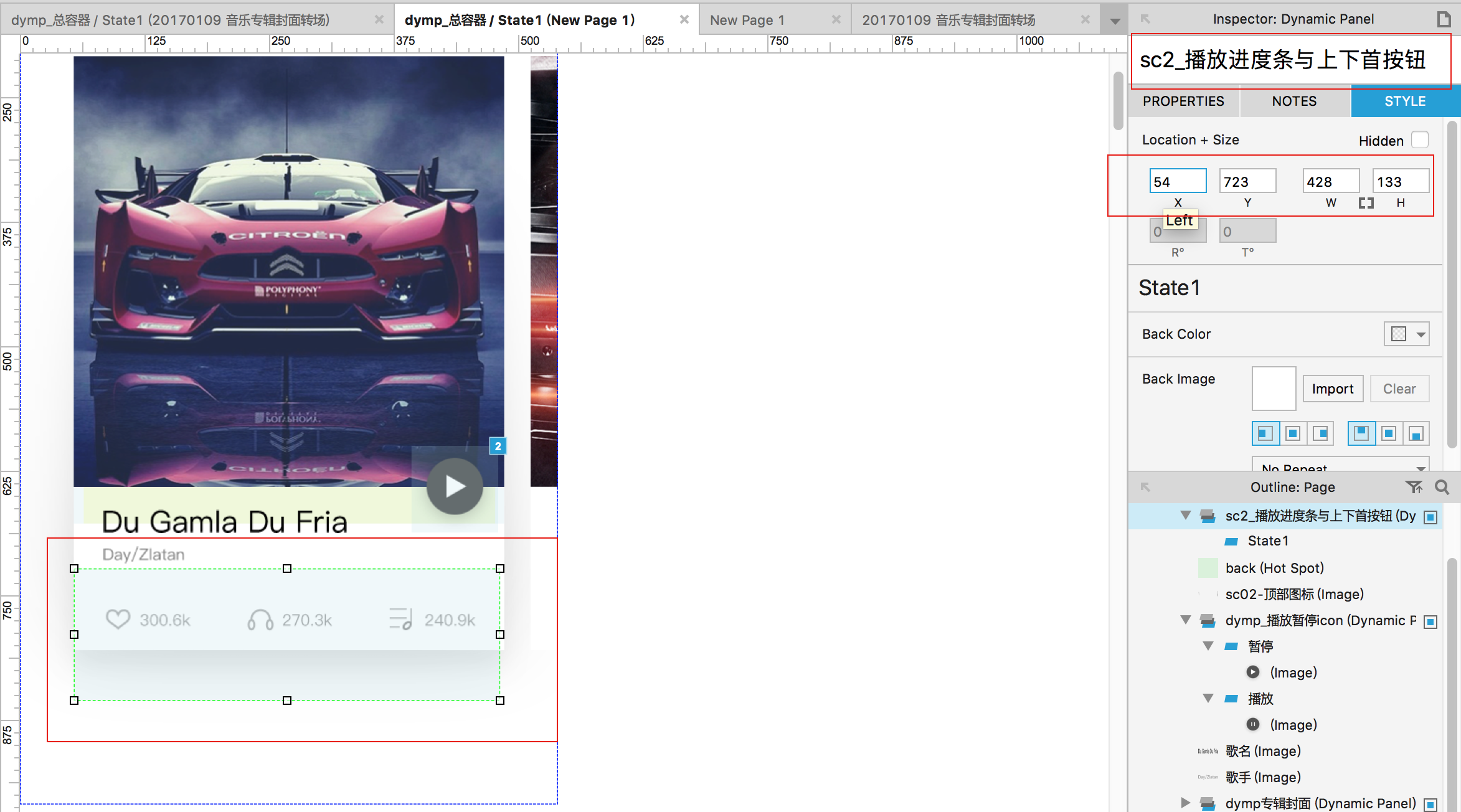Align back image to top
The width and height of the screenshot is (1461, 812).
click(x=1361, y=433)
